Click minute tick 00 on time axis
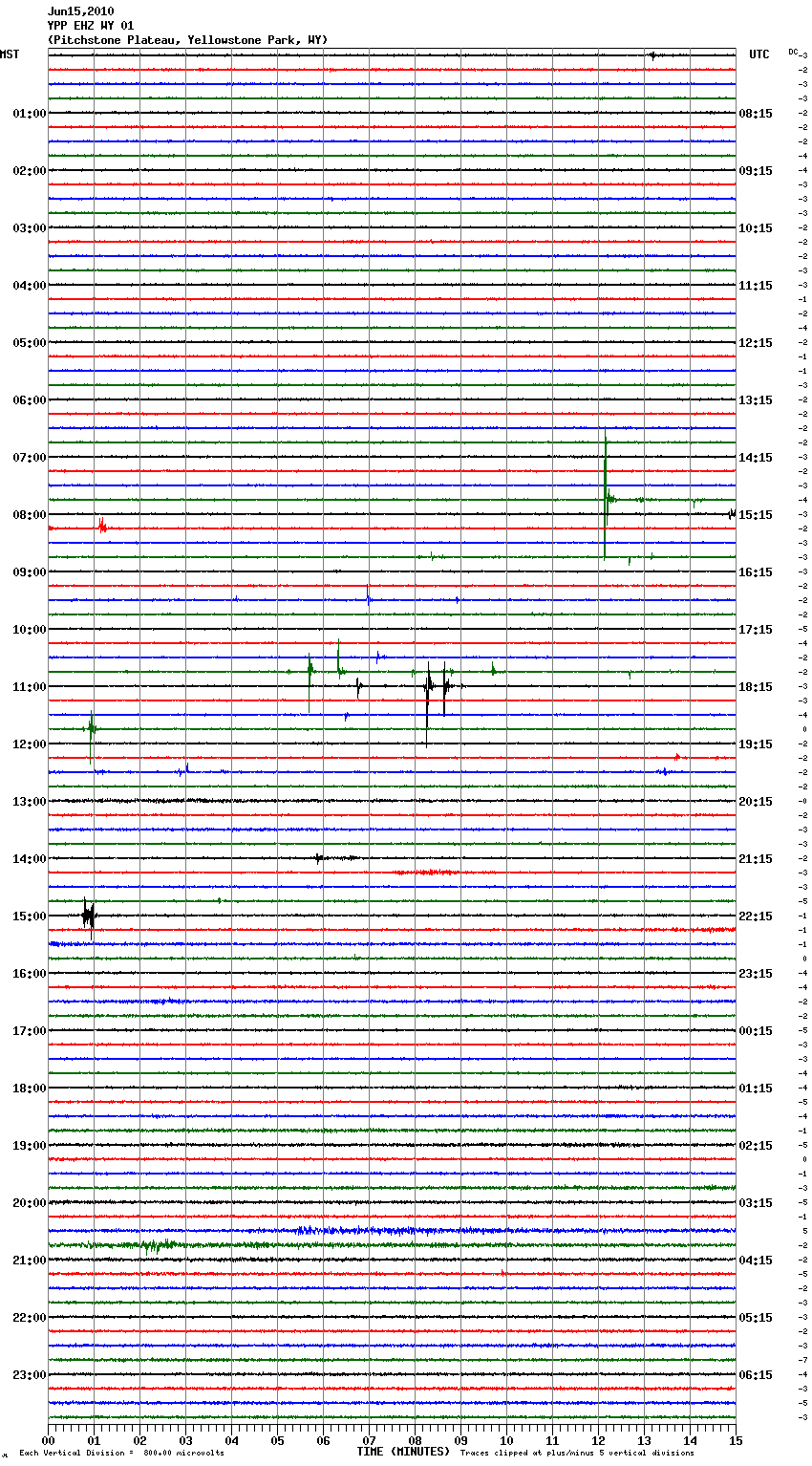 (49, 1440)
